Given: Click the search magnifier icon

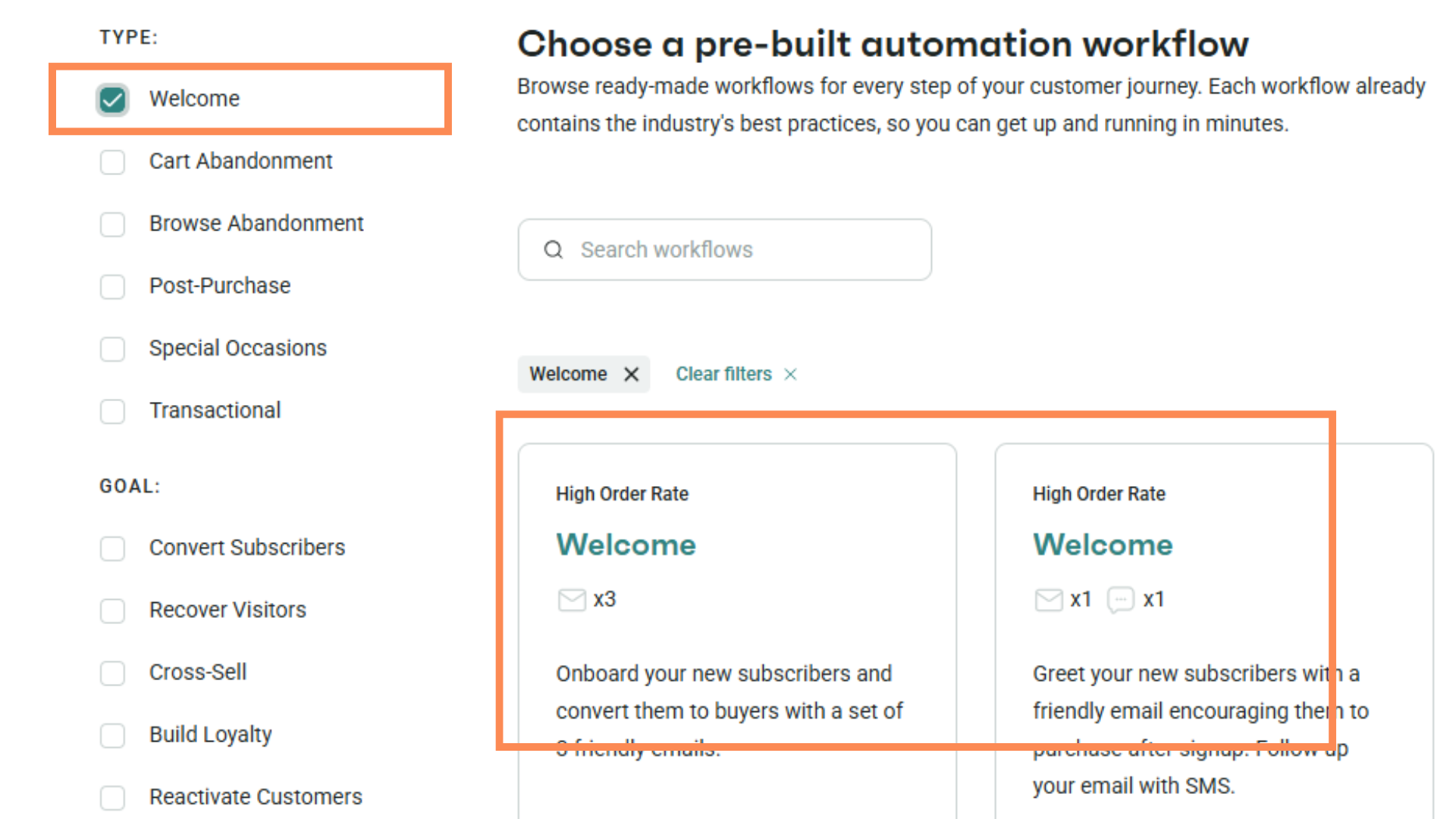Looking at the screenshot, I should click(x=553, y=249).
